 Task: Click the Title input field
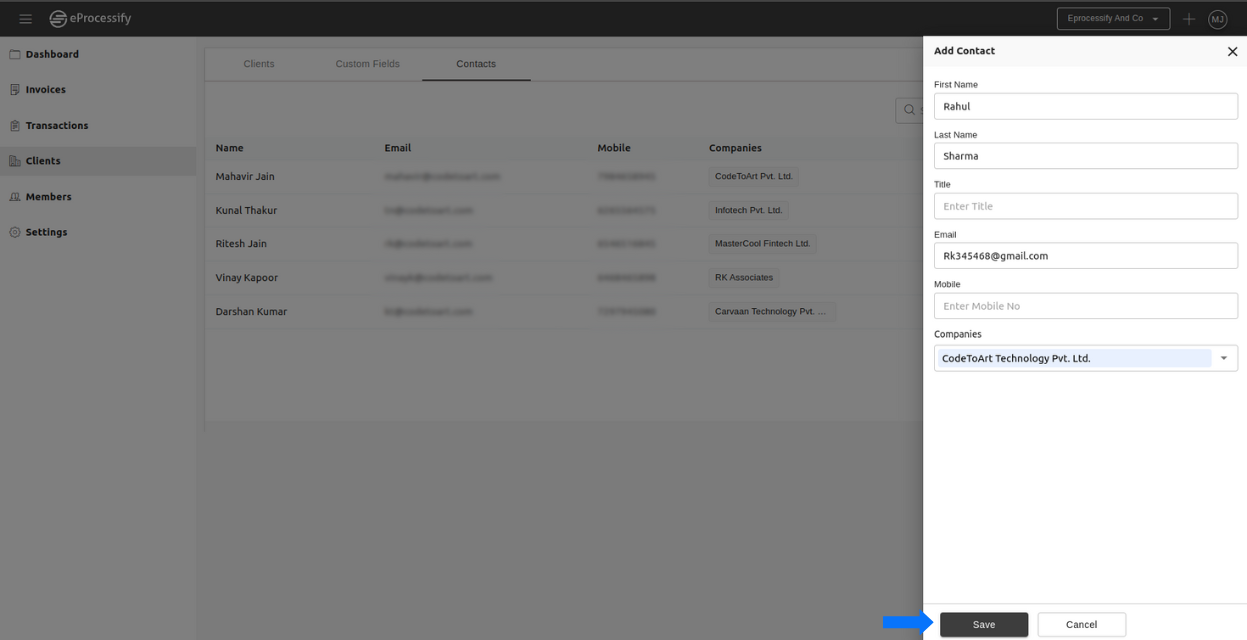click(1085, 206)
